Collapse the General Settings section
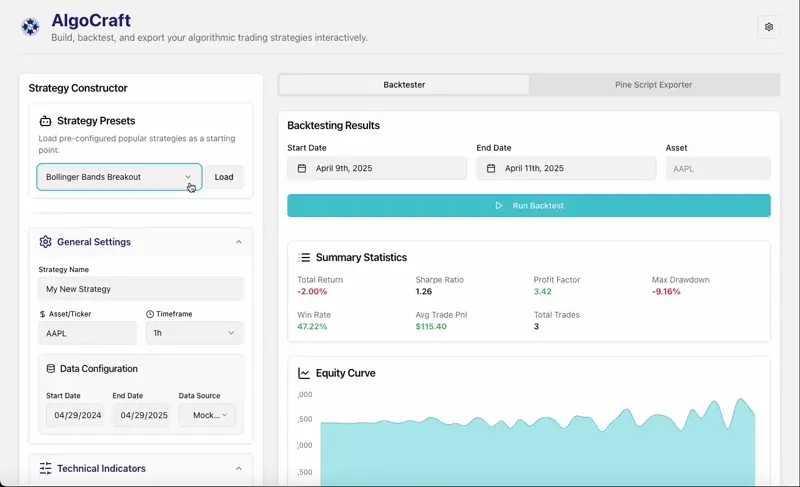800x487 pixels. coord(238,242)
